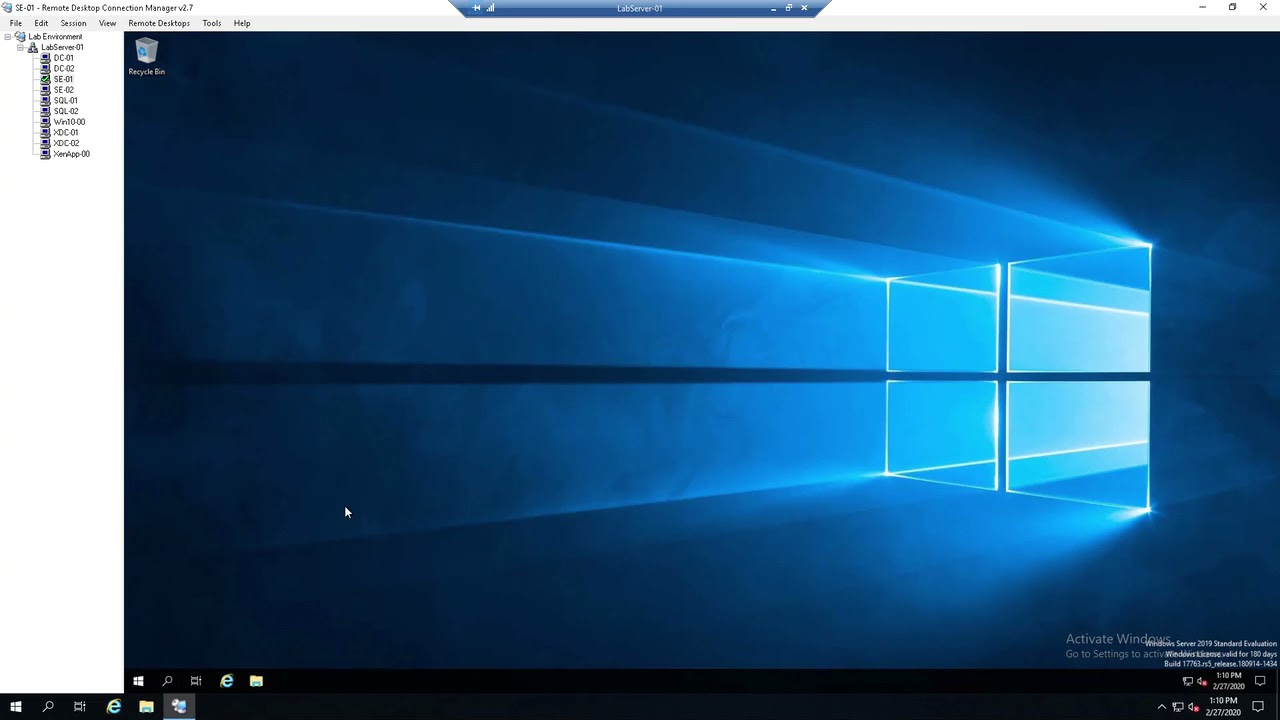
Task: Open the remote session Start menu
Action: click(x=138, y=681)
